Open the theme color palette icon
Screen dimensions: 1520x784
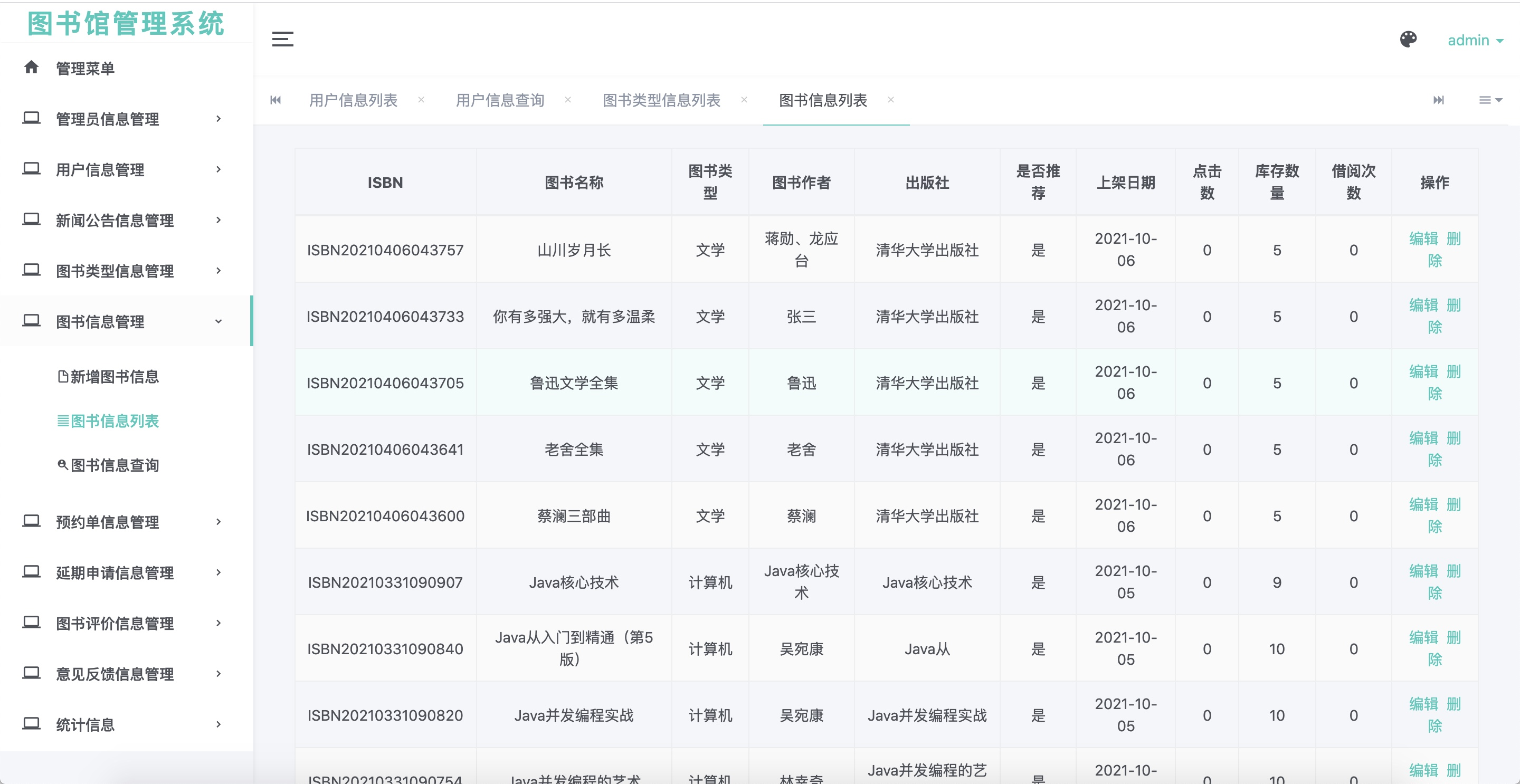point(1409,40)
